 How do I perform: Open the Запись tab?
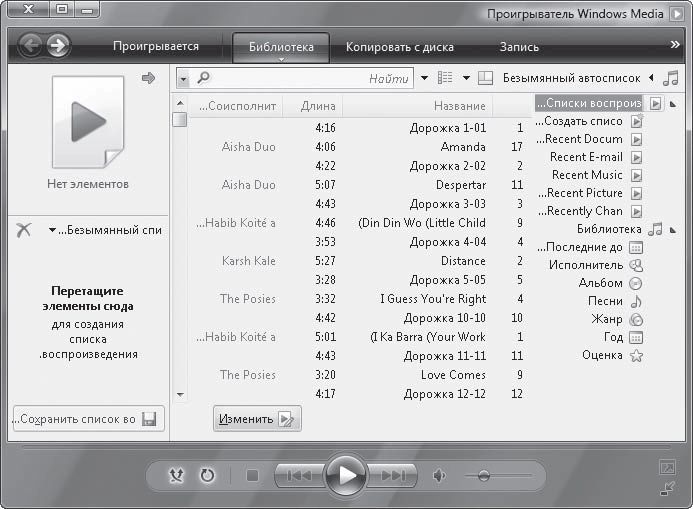coord(519,47)
